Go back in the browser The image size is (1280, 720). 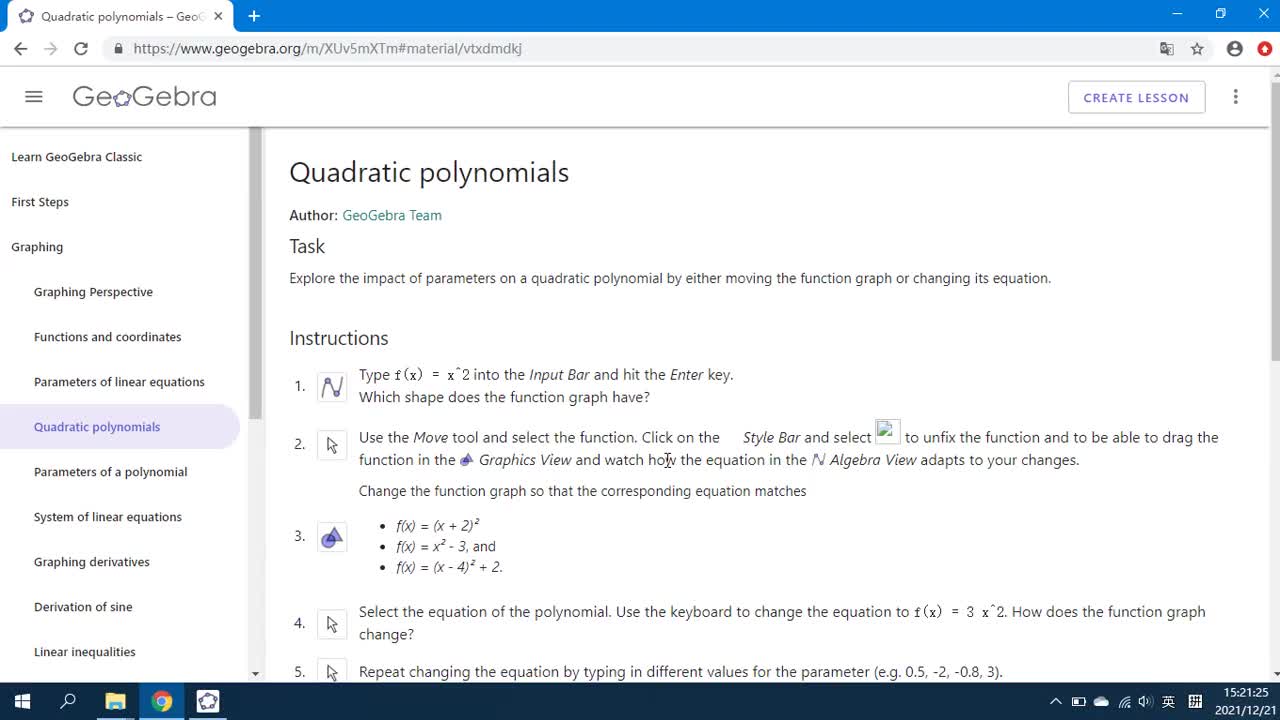(20, 48)
